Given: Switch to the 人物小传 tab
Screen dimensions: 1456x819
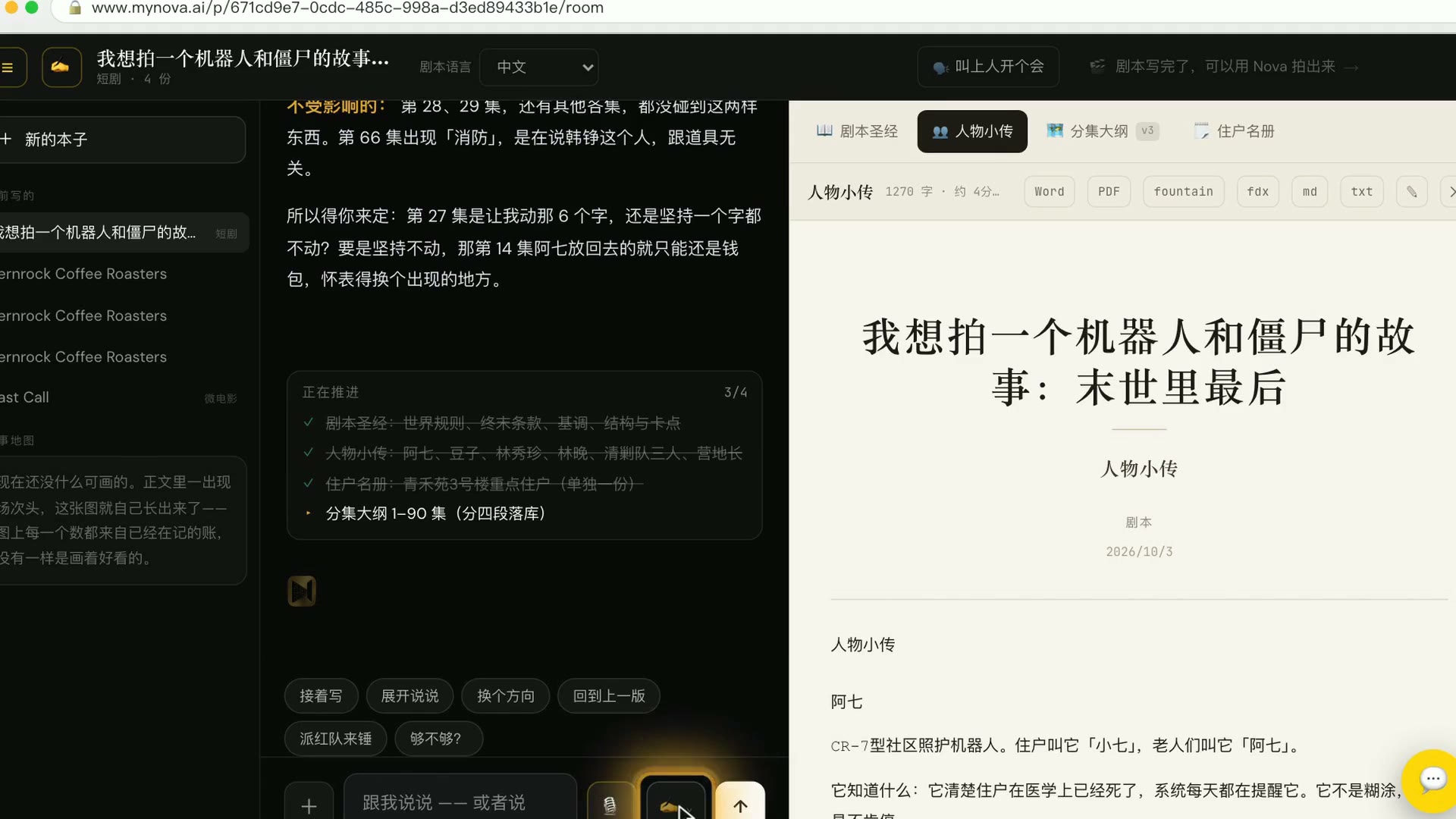Looking at the screenshot, I should (972, 131).
